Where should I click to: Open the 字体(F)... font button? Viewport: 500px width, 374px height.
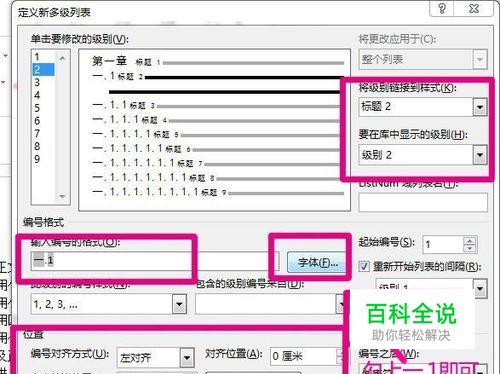(x=317, y=263)
